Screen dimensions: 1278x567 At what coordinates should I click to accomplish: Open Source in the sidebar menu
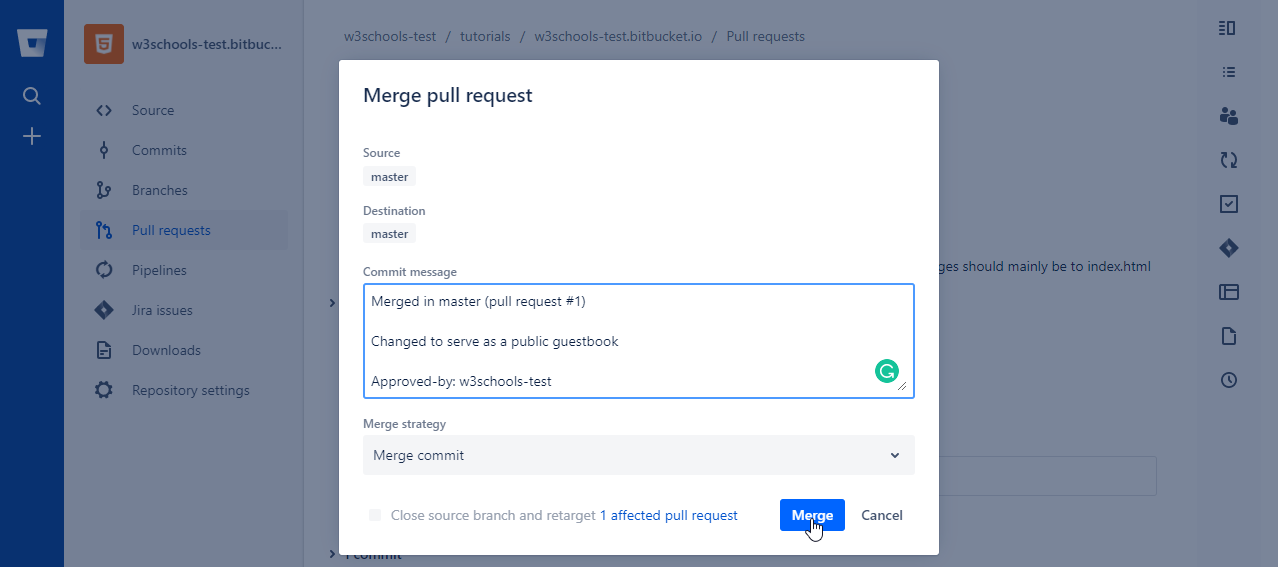152,110
